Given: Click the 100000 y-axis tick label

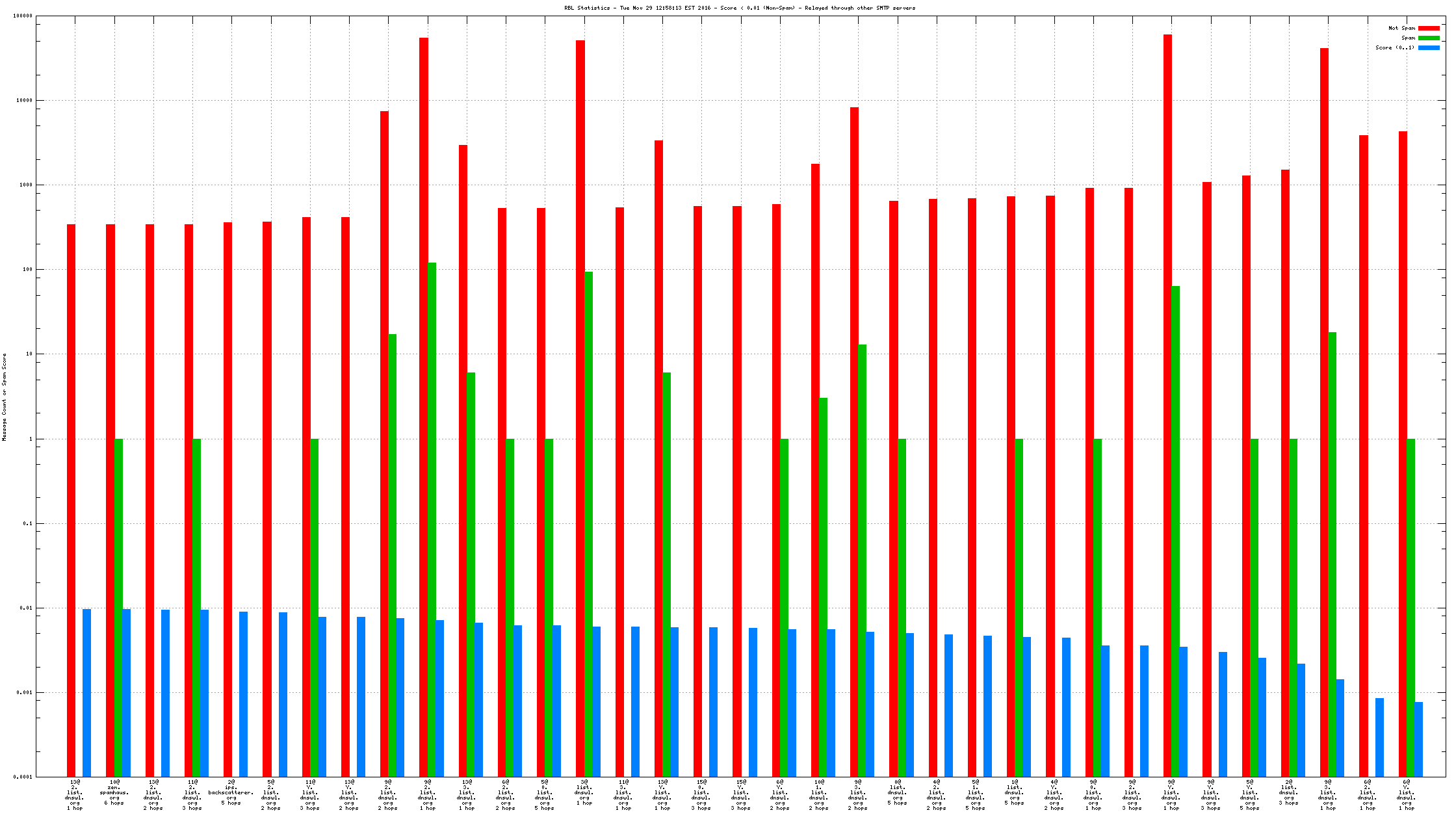Looking at the screenshot, I should coord(22,16).
